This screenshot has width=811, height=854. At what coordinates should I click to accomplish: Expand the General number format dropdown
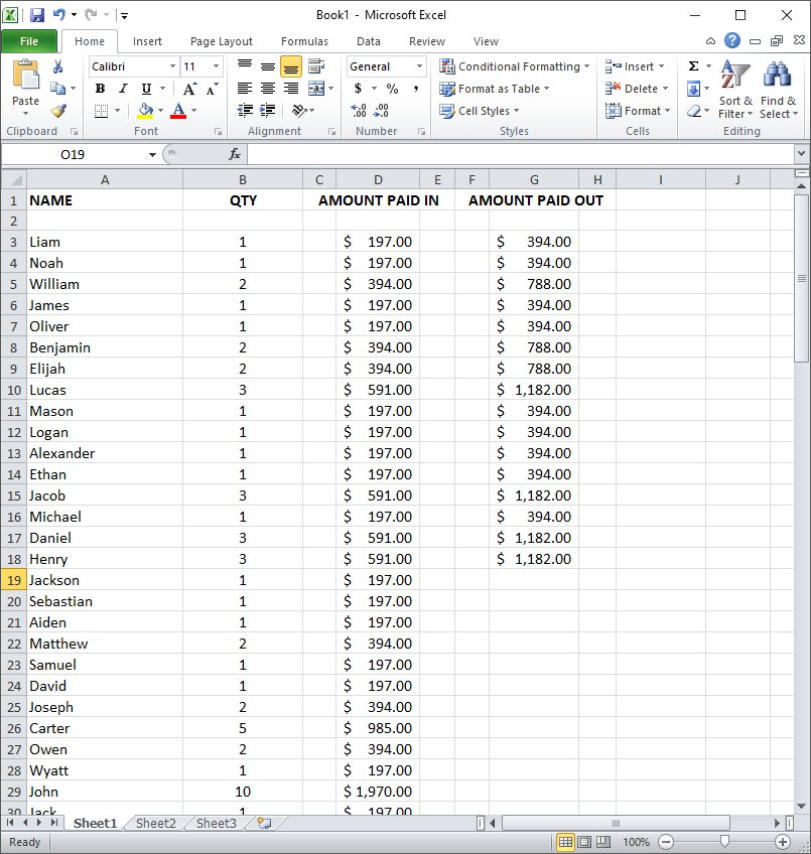point(386,67)
